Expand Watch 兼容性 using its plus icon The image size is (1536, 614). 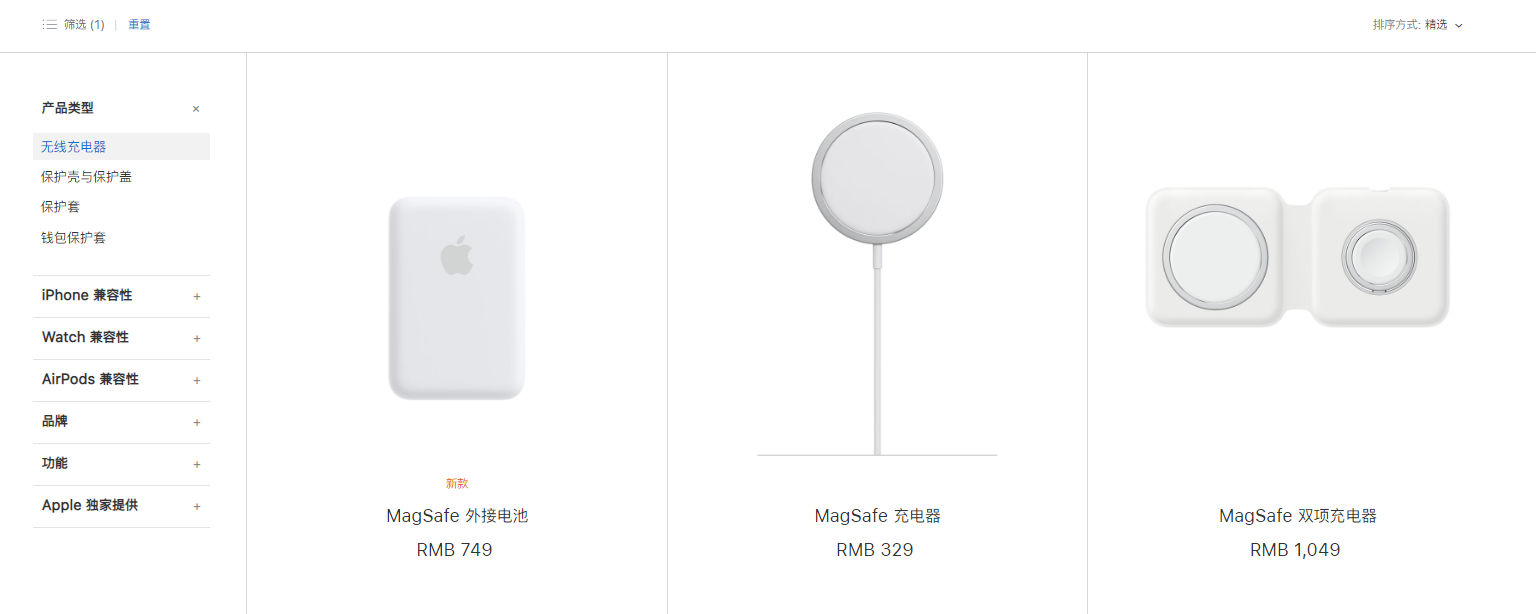coord(197,338)
